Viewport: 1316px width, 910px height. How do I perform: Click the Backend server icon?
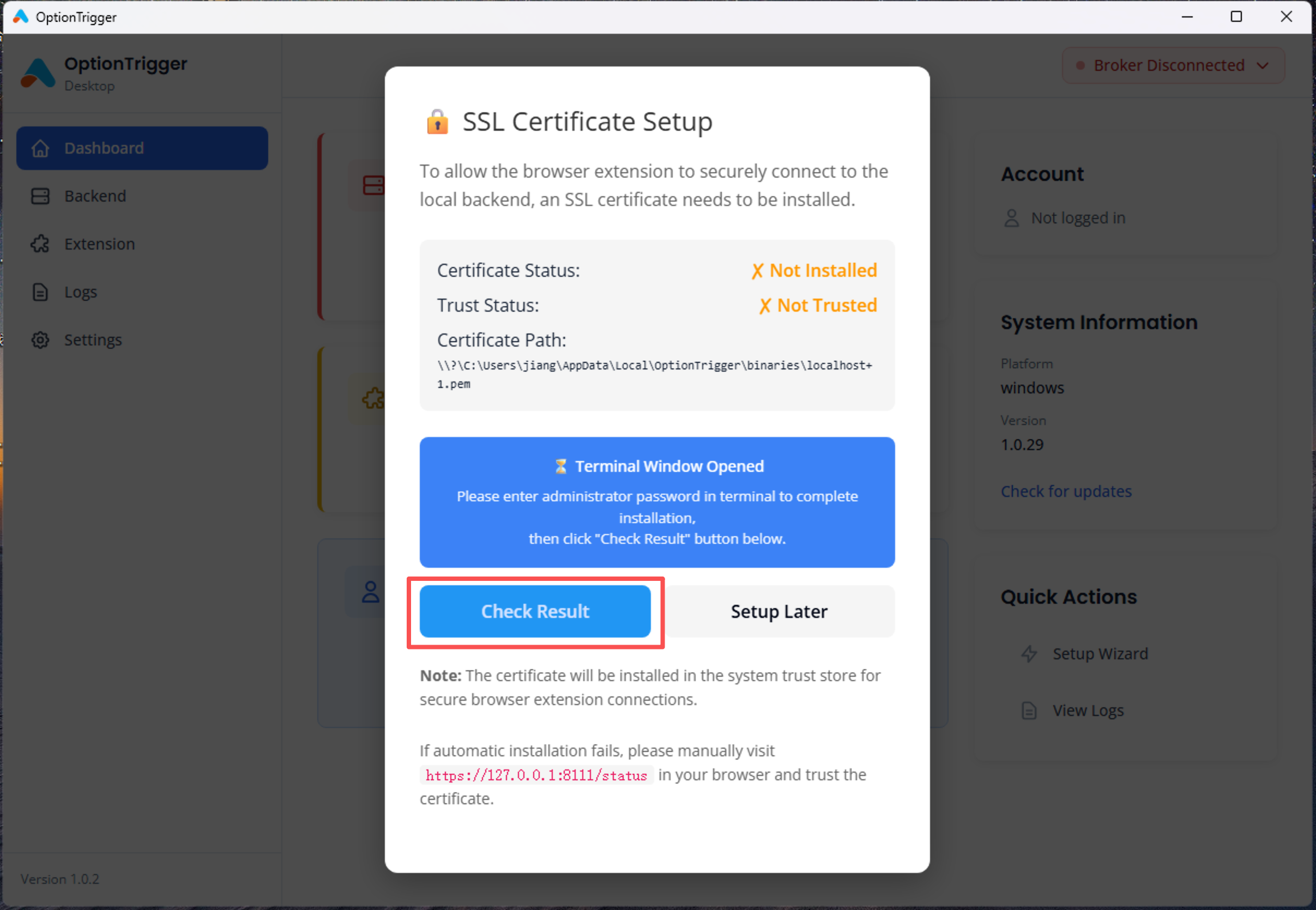[x=40, y=196]
